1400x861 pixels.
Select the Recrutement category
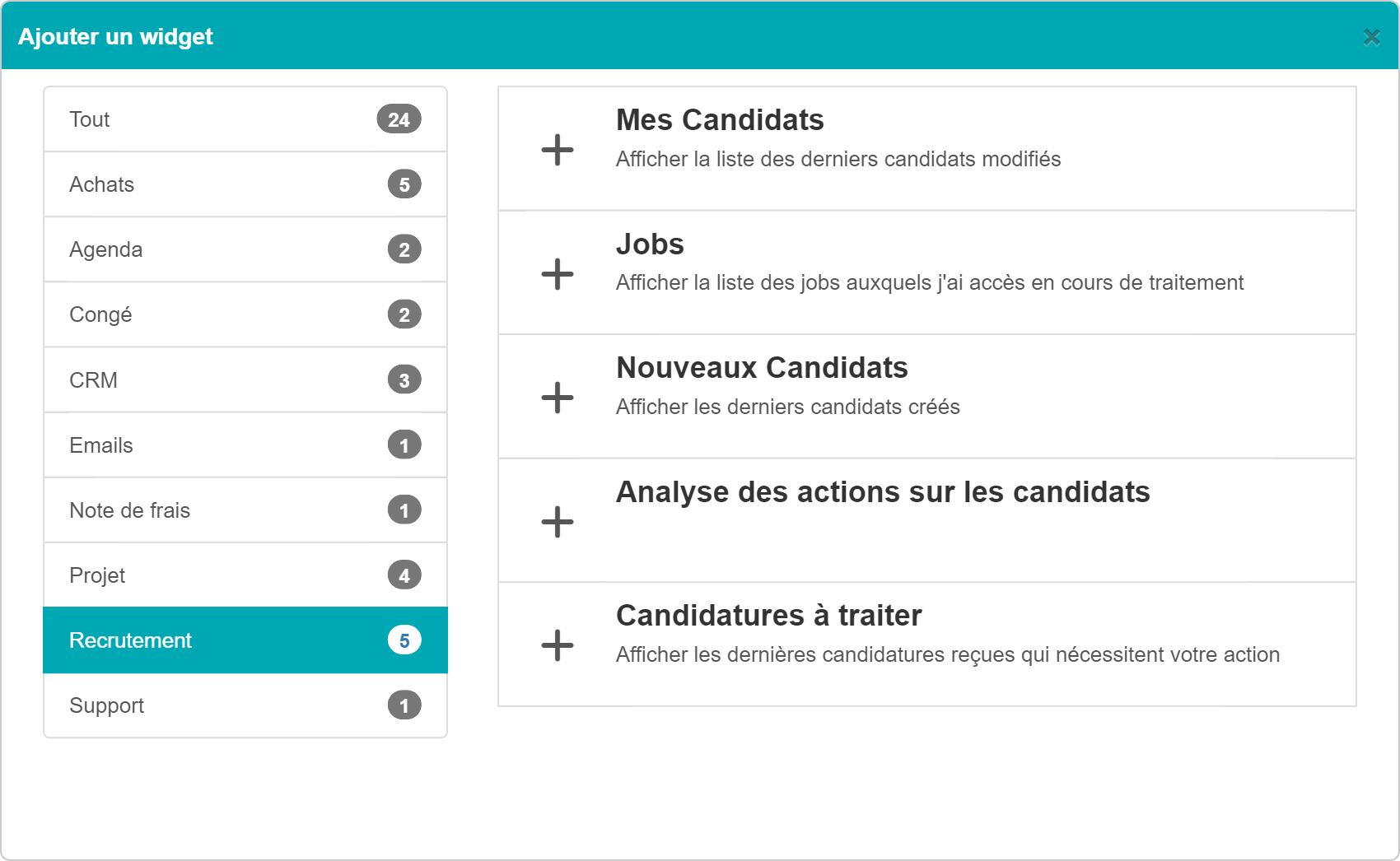coord(245,640)
